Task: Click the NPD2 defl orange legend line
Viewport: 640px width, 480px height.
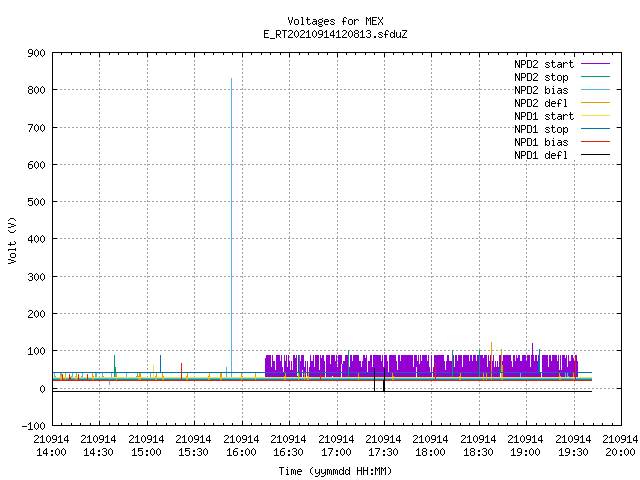Action: 595,103
